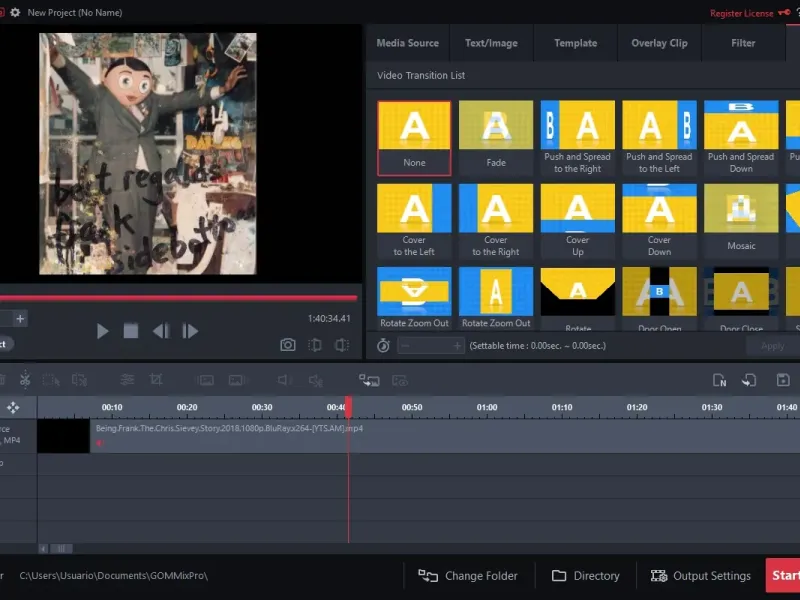Switch to the Text/Image tab
Image resolution: width=800 pixels, height=600 pixels.
(x=490, y=43)
